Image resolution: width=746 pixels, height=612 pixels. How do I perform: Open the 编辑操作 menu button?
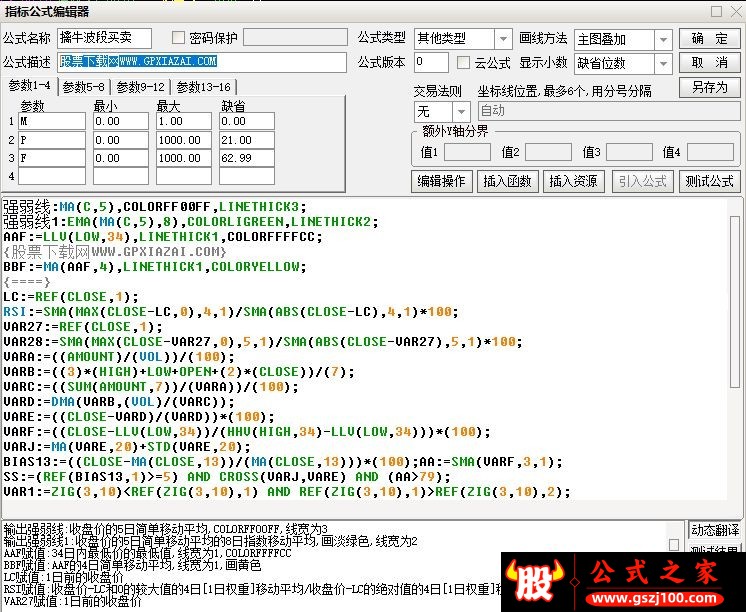(x=441, y=181)
